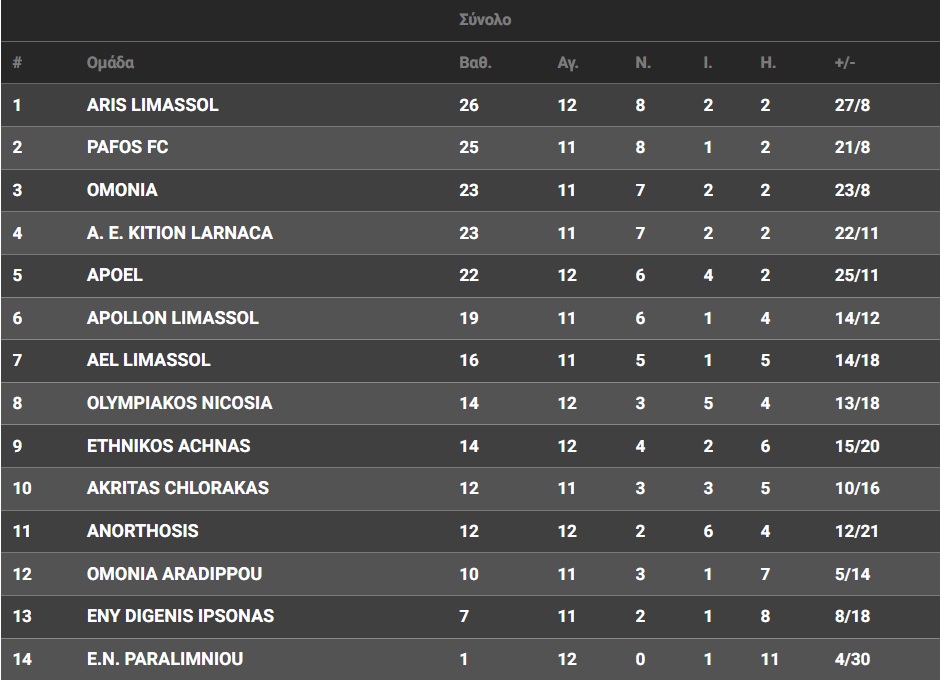
Task: Click the +/- goals column header
Action: 844,63
